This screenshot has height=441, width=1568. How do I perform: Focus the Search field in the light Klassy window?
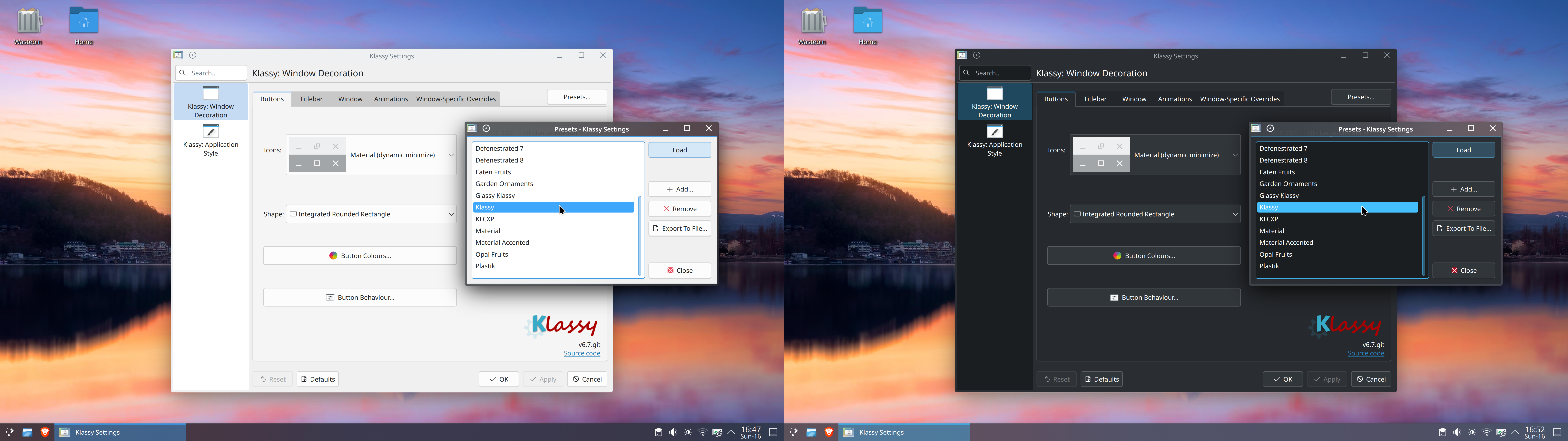click(x=211, y=73)
